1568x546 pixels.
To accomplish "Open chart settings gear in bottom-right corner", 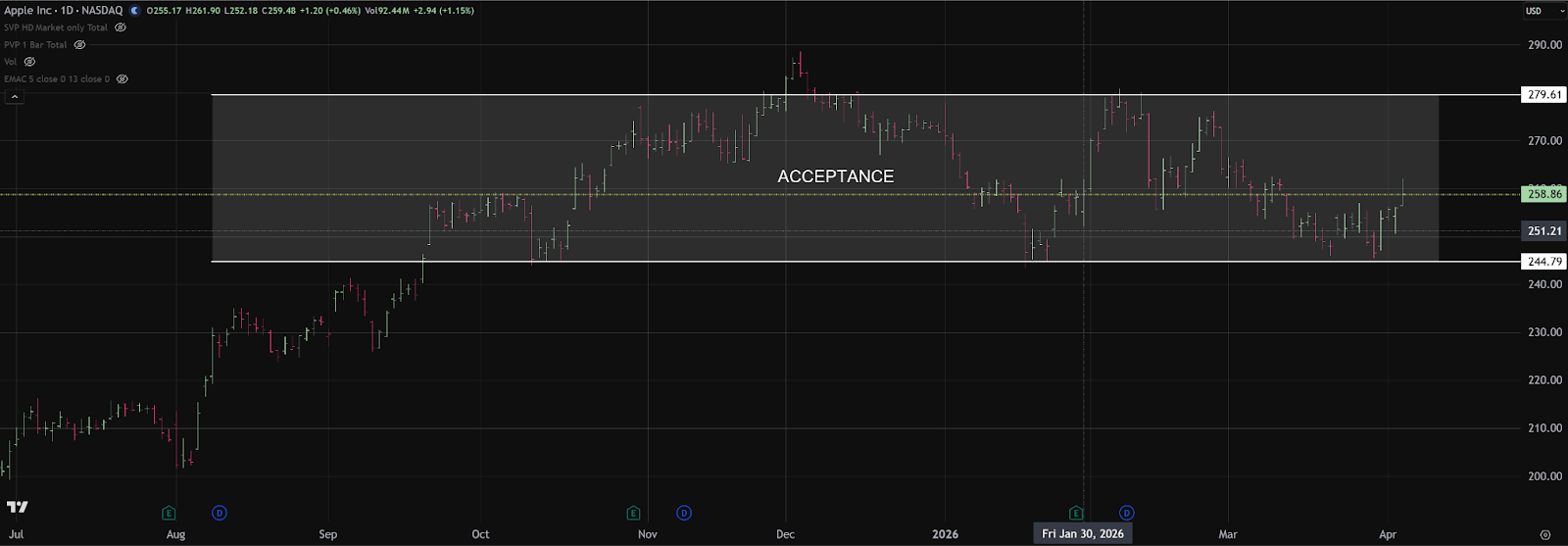I will point(1545,535).
